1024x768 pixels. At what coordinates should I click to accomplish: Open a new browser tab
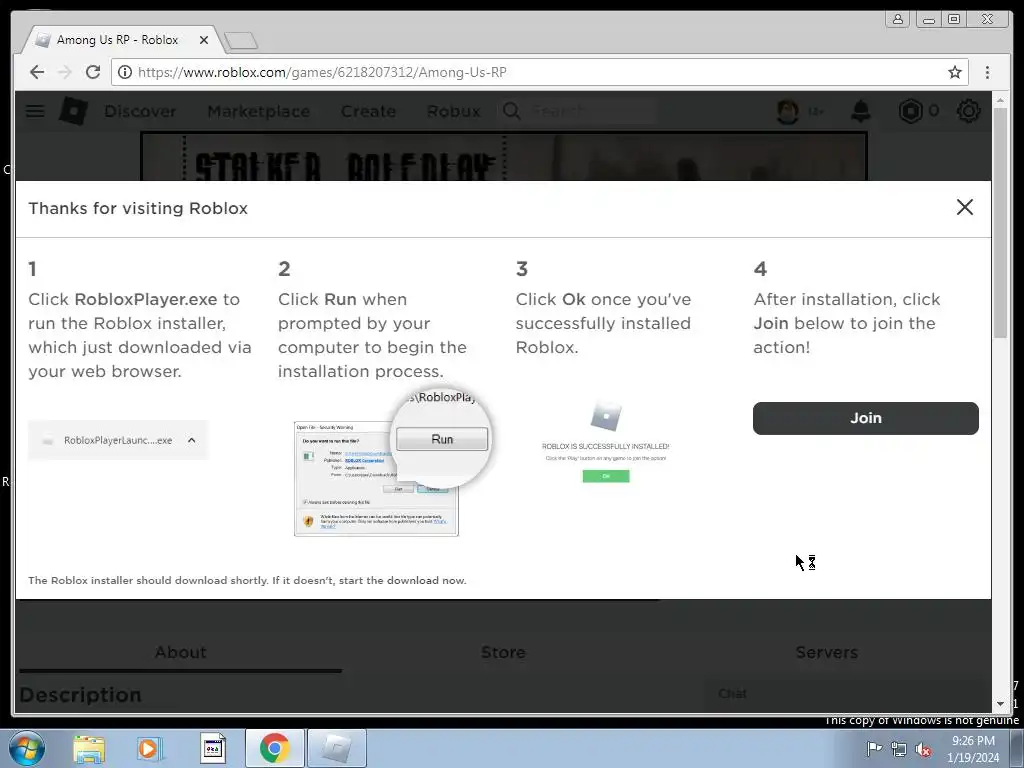tap(241, 41)
